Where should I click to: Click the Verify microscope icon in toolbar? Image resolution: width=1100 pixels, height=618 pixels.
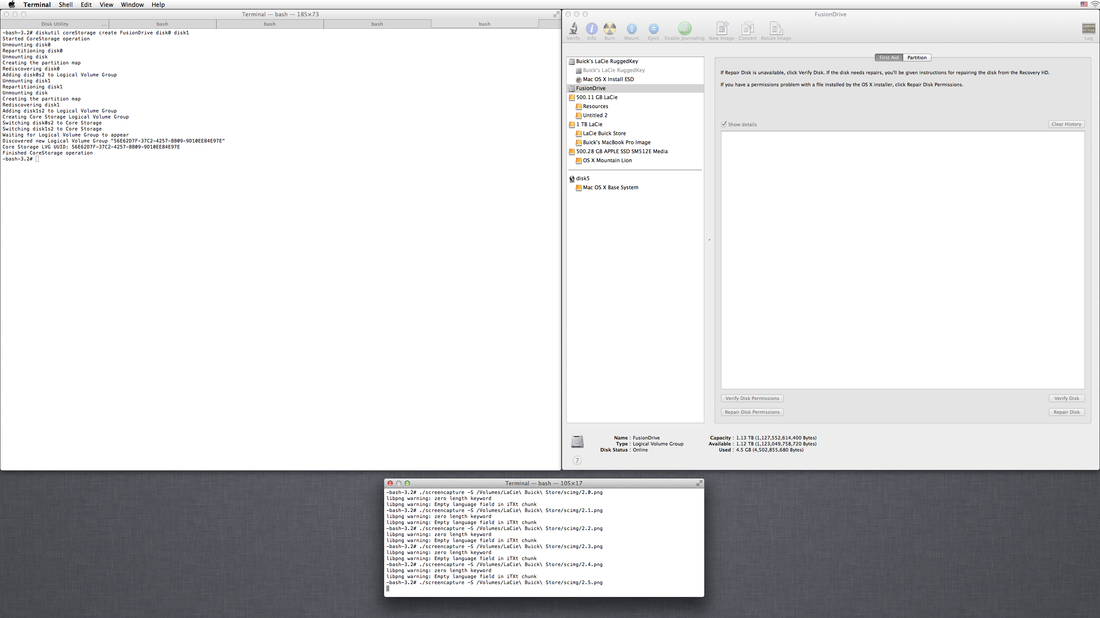pos(573,30)
